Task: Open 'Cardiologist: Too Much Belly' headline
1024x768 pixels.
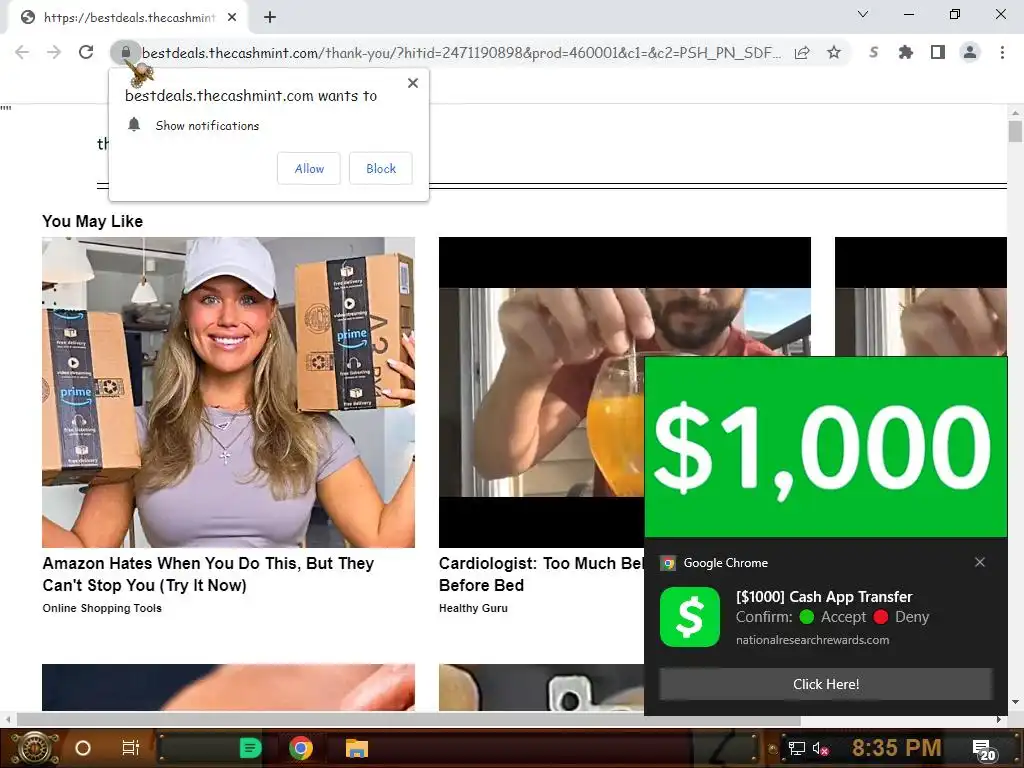Action: (541, 574)
